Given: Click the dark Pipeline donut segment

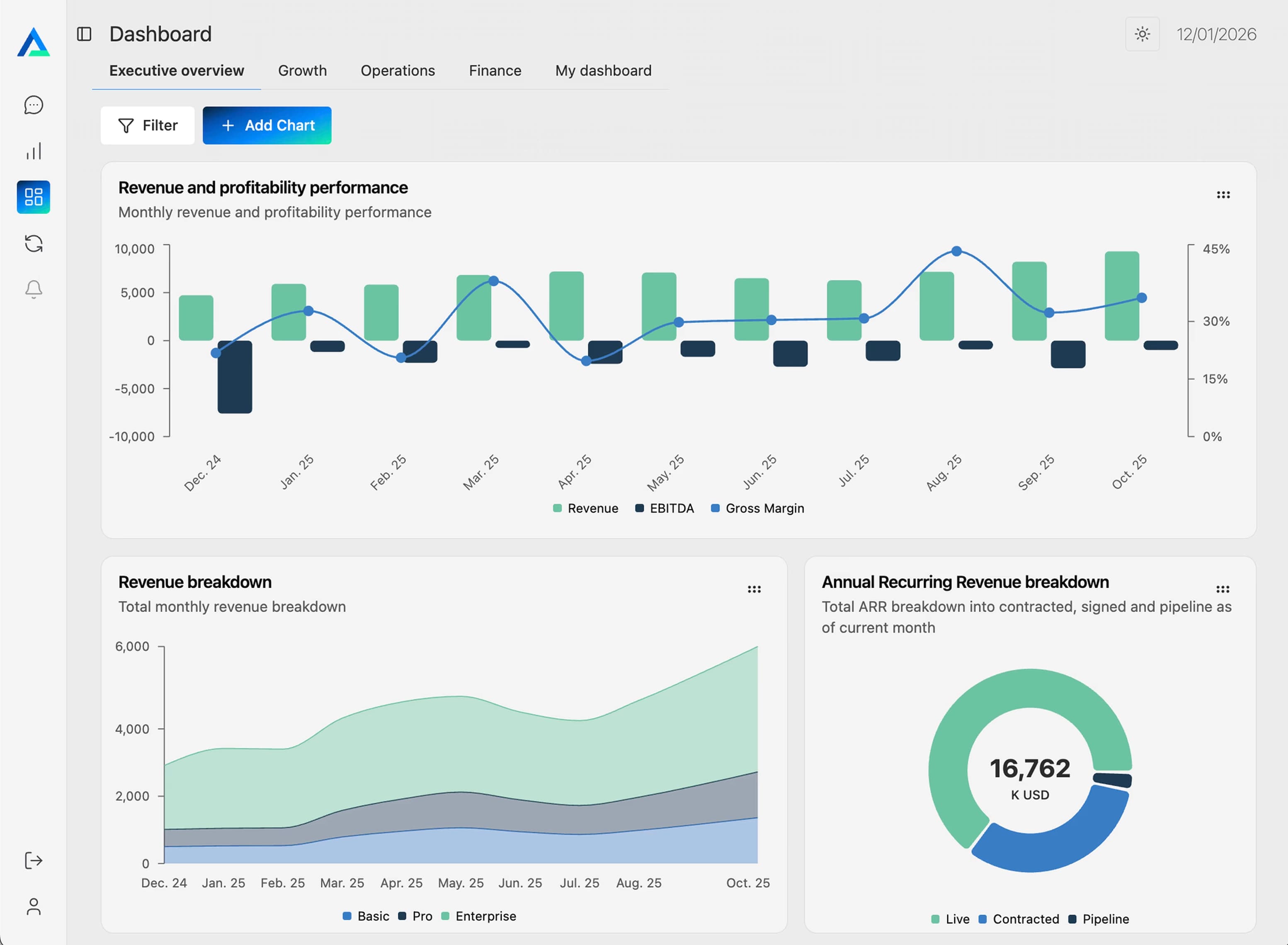Looking at the screenshot, I should [1112, 780].
